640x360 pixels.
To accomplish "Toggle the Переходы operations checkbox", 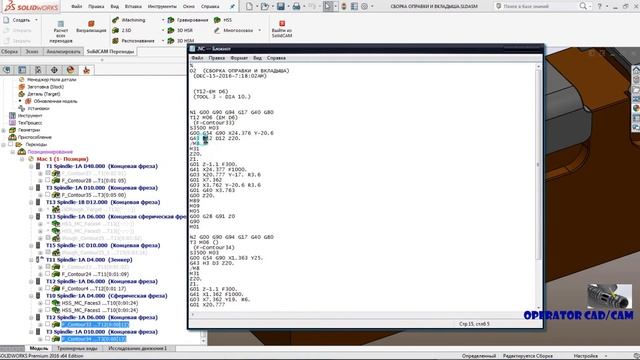I will tap(11, 144).
